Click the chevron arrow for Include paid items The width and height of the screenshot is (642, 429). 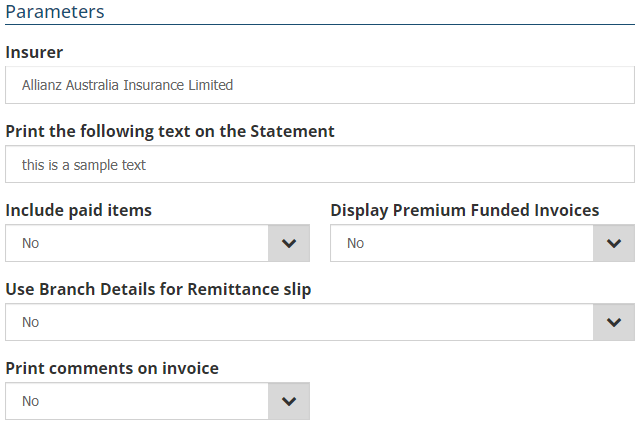point(289,243)
